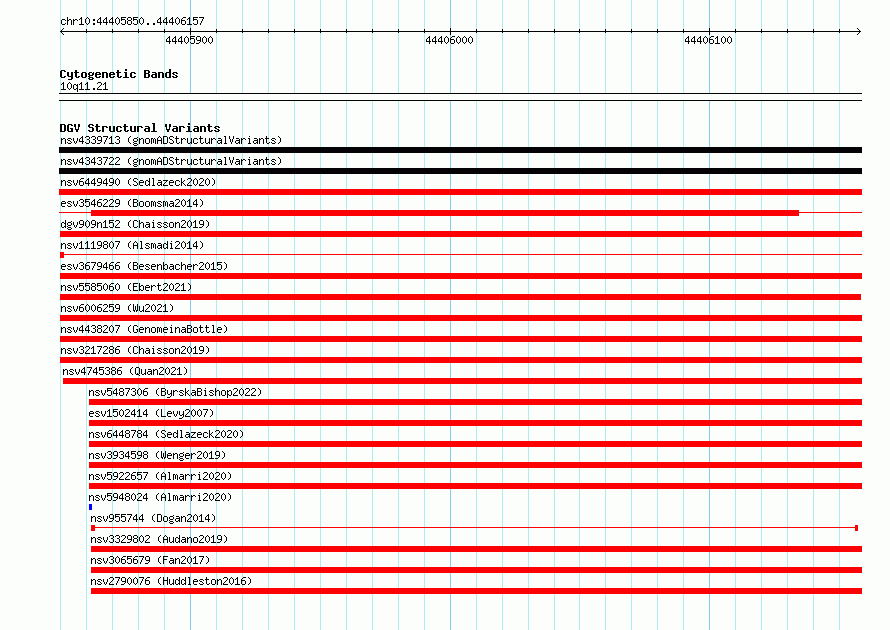
Task: Click the chr10:44405850..44406157 region label
Action: tap(132, 21)
